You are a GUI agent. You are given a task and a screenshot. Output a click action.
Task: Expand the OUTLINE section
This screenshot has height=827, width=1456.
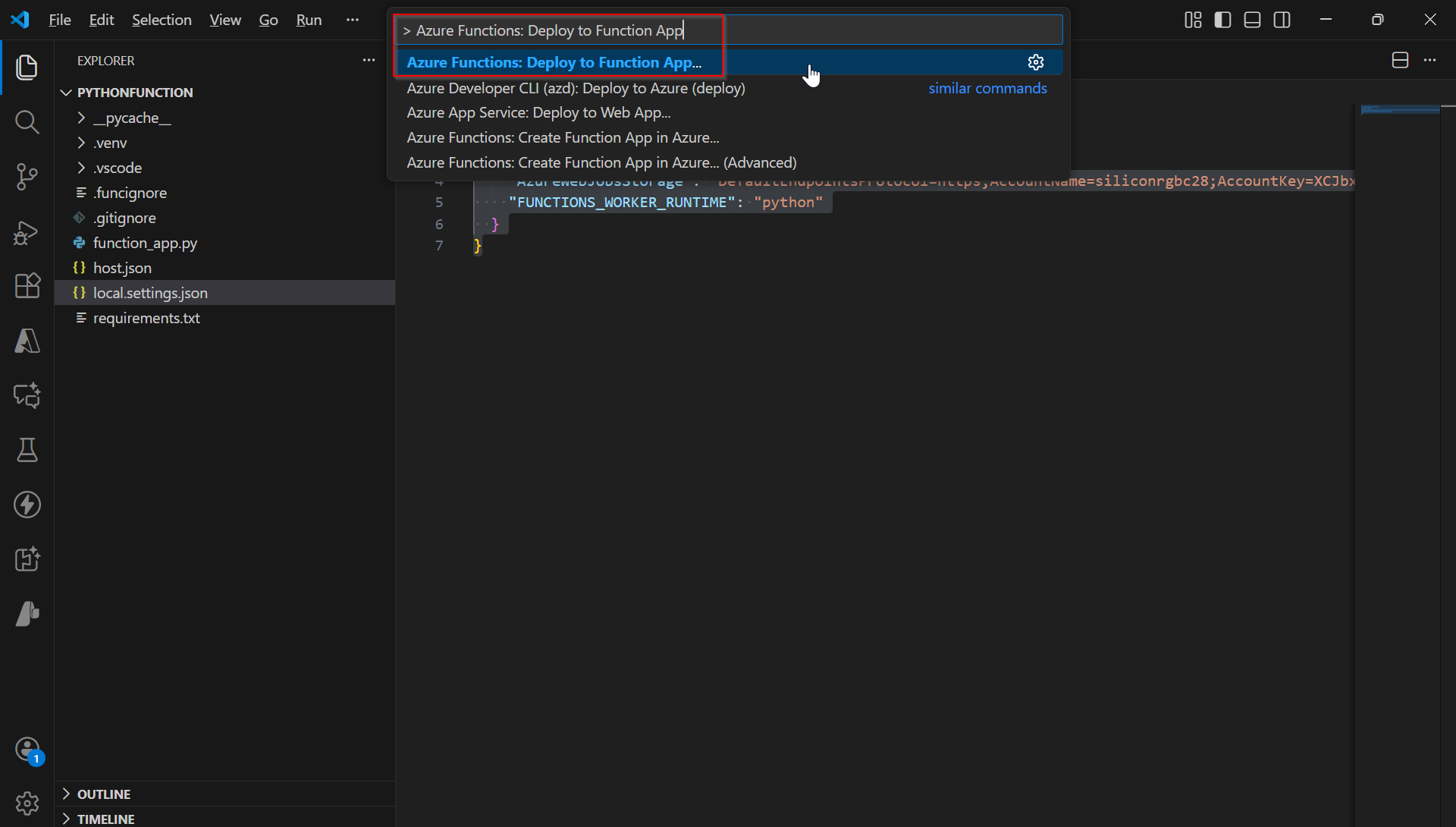pos(224,794)
